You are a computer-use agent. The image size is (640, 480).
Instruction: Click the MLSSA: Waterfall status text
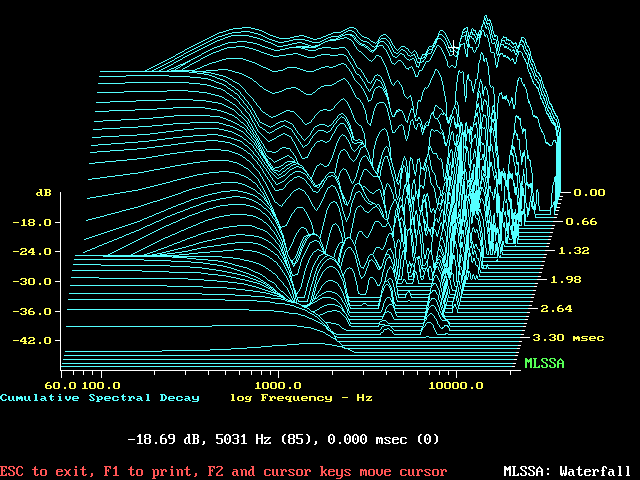(x=567, y=471)
